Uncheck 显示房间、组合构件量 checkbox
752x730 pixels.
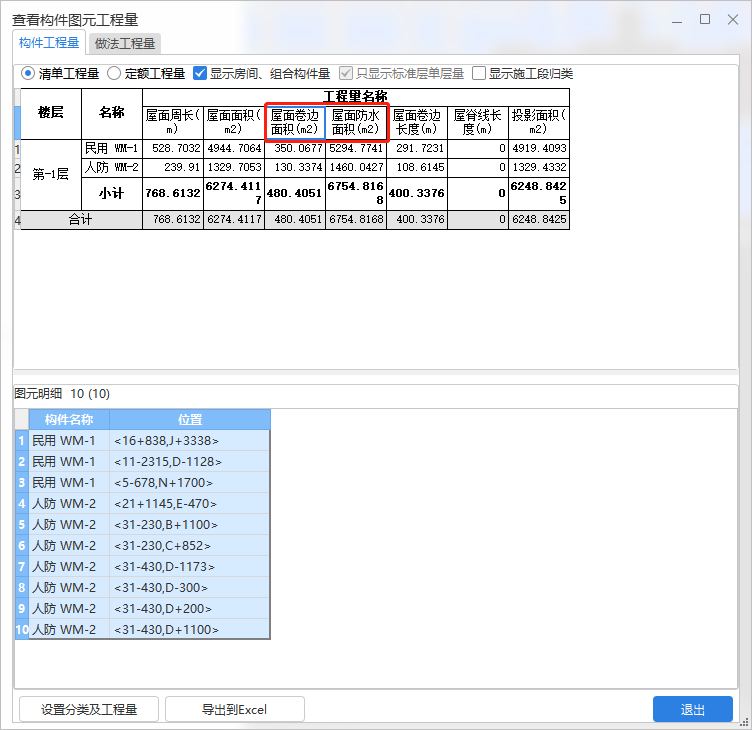[200, 73]
